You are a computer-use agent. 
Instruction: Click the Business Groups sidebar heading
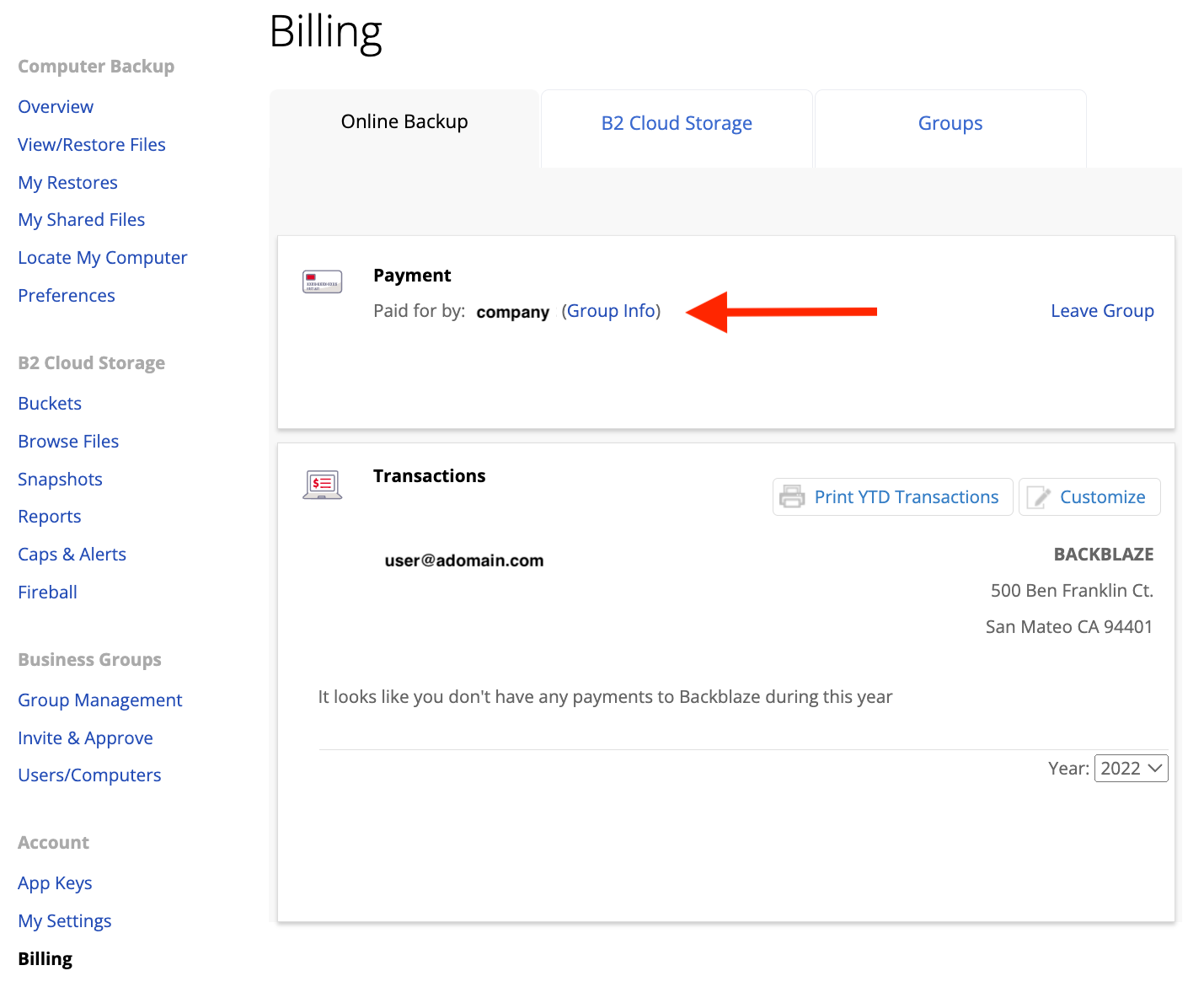click(x=89, y=660)
